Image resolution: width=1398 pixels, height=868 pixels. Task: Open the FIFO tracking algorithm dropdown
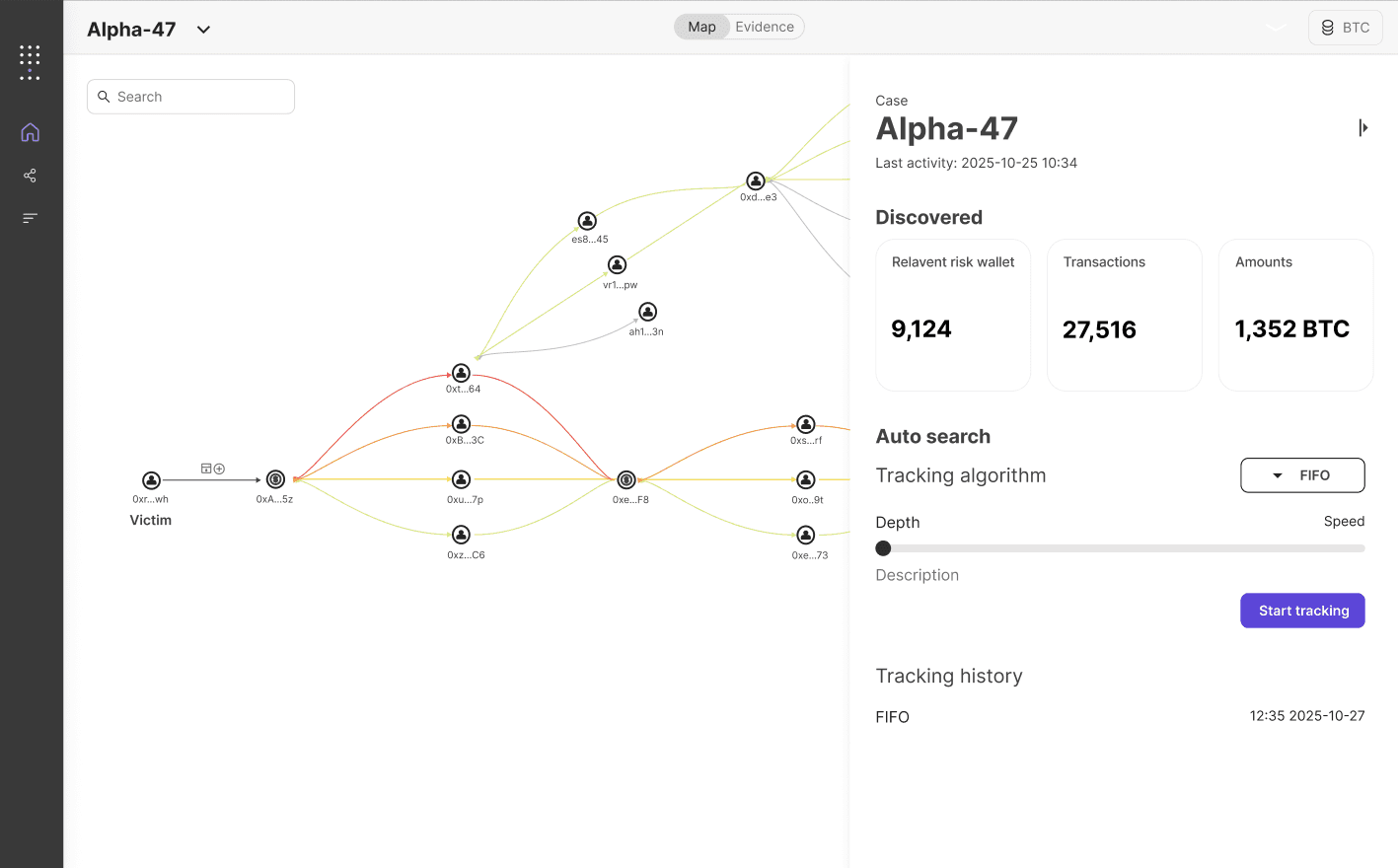pos(1302,475)
